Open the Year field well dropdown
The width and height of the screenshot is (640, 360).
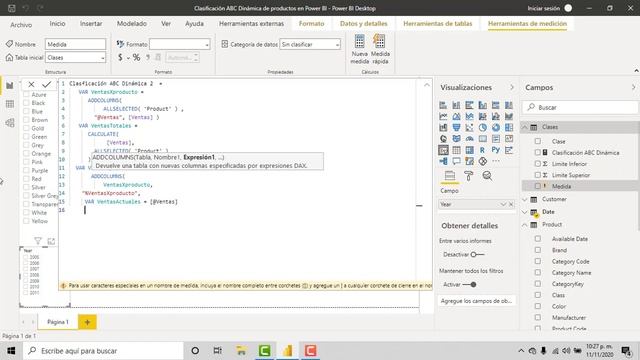[503, 204]
